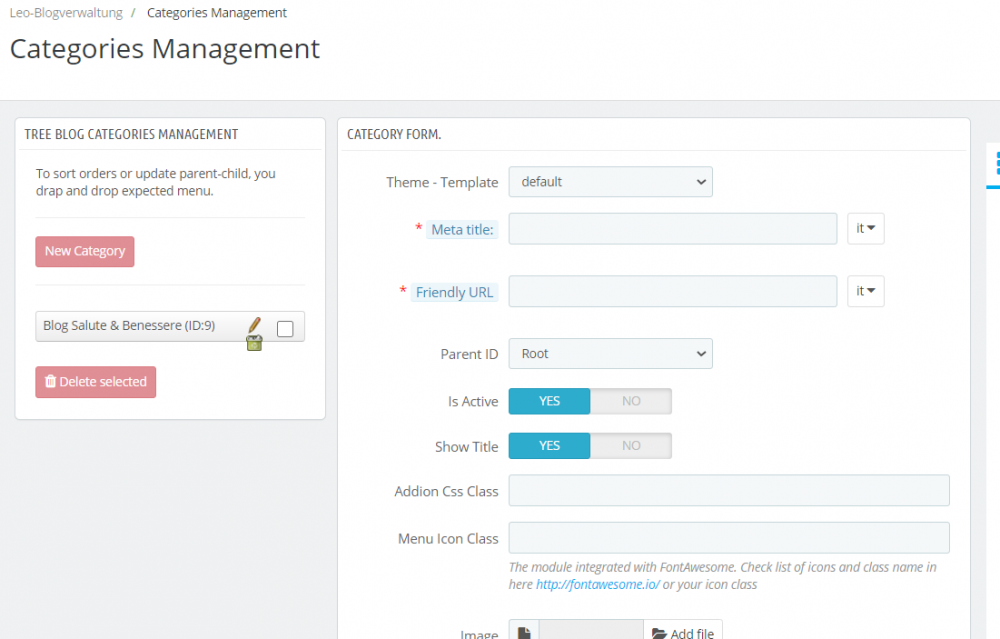Navigate to Leo-Blogverwaltung in the breadcrumb
Viewport: 1000px width, 639px height.
tap(66, 12)
